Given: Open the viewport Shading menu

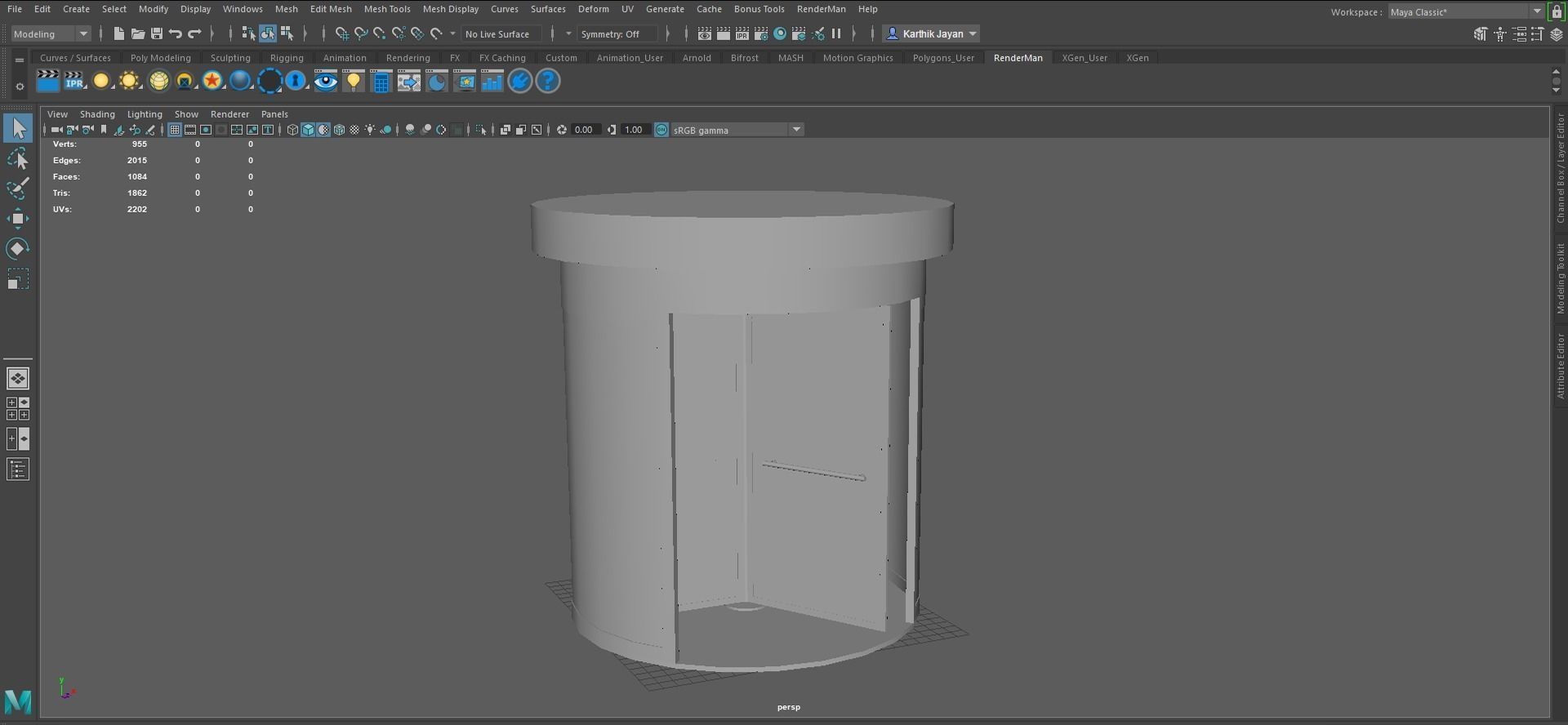Looking at the screenshot, I should (97, 114).
